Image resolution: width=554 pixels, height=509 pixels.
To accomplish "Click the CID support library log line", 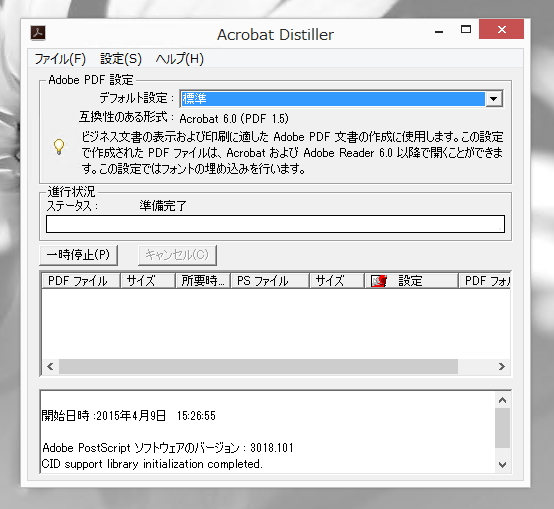I will [x=152, y=464].
